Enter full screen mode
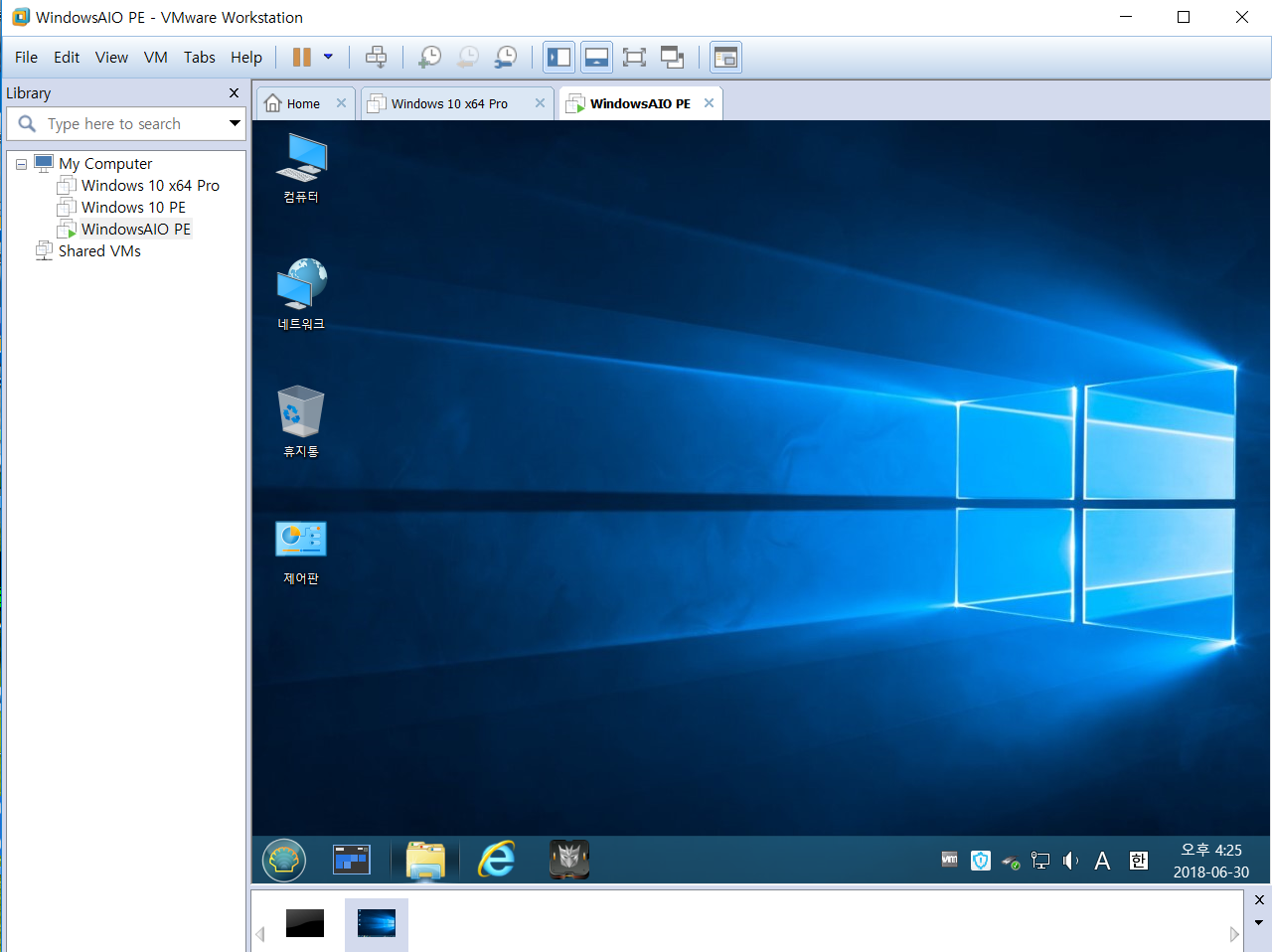Image resolution: width=1272 pixels, height=952 pixels. (634, 58)
